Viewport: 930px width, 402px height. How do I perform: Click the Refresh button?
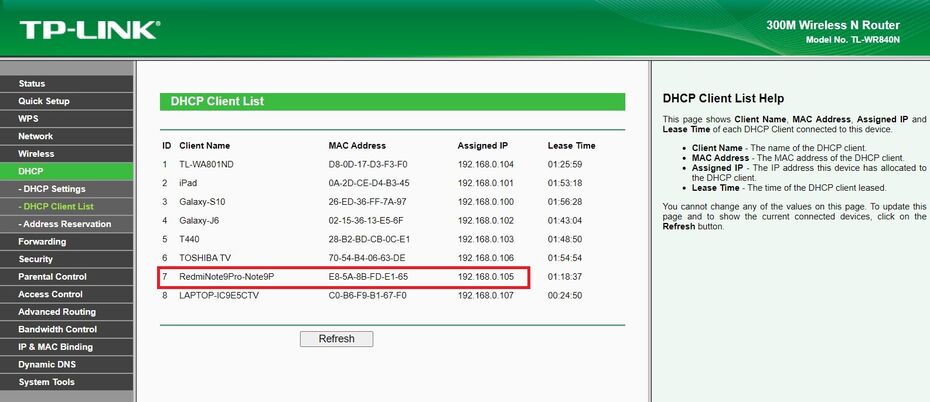(x=336, y=339)
